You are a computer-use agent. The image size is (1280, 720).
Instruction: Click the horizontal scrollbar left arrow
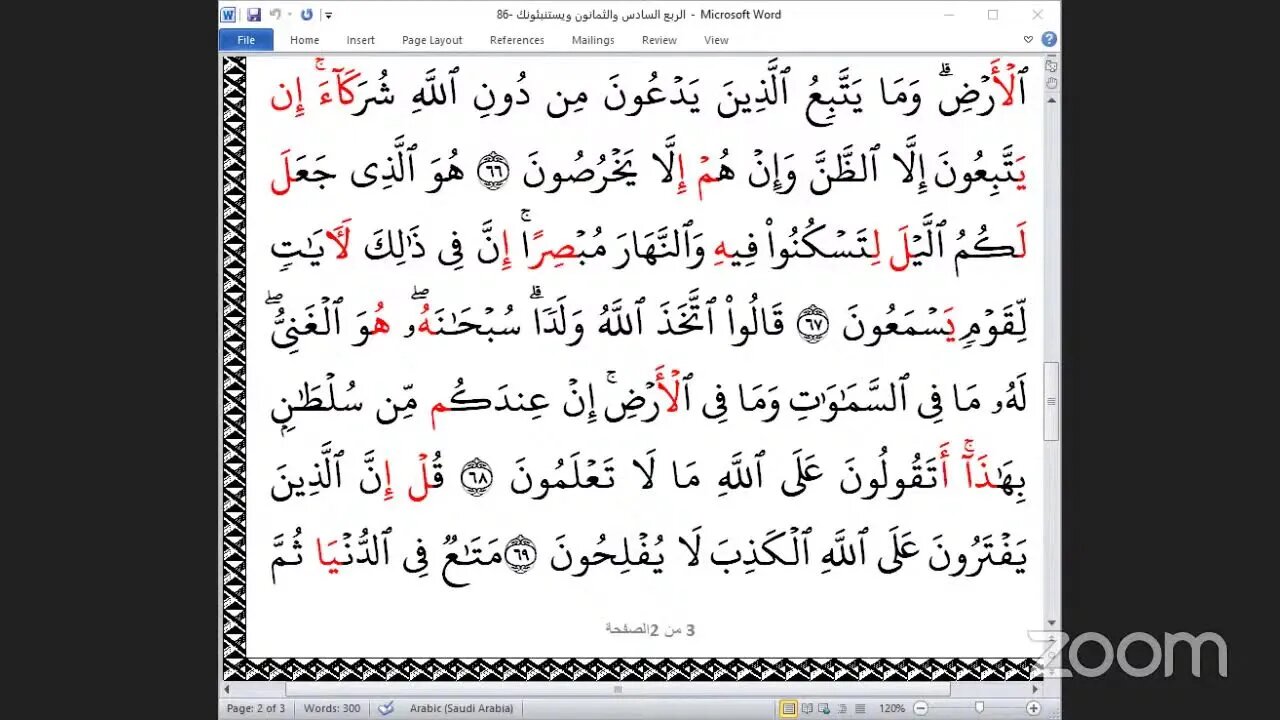tap(227, 689)
